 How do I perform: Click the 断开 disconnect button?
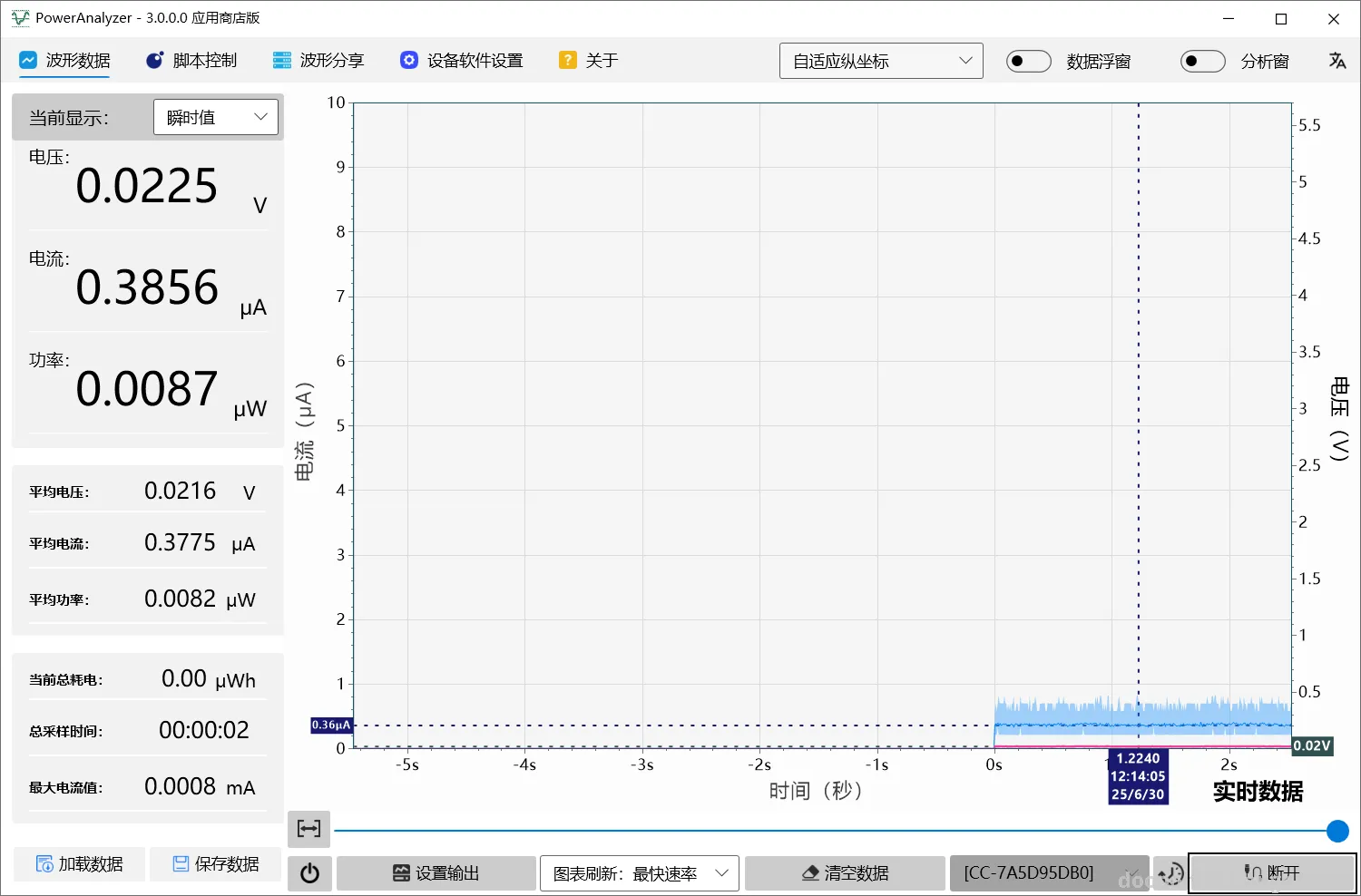tap(1272, 873)
